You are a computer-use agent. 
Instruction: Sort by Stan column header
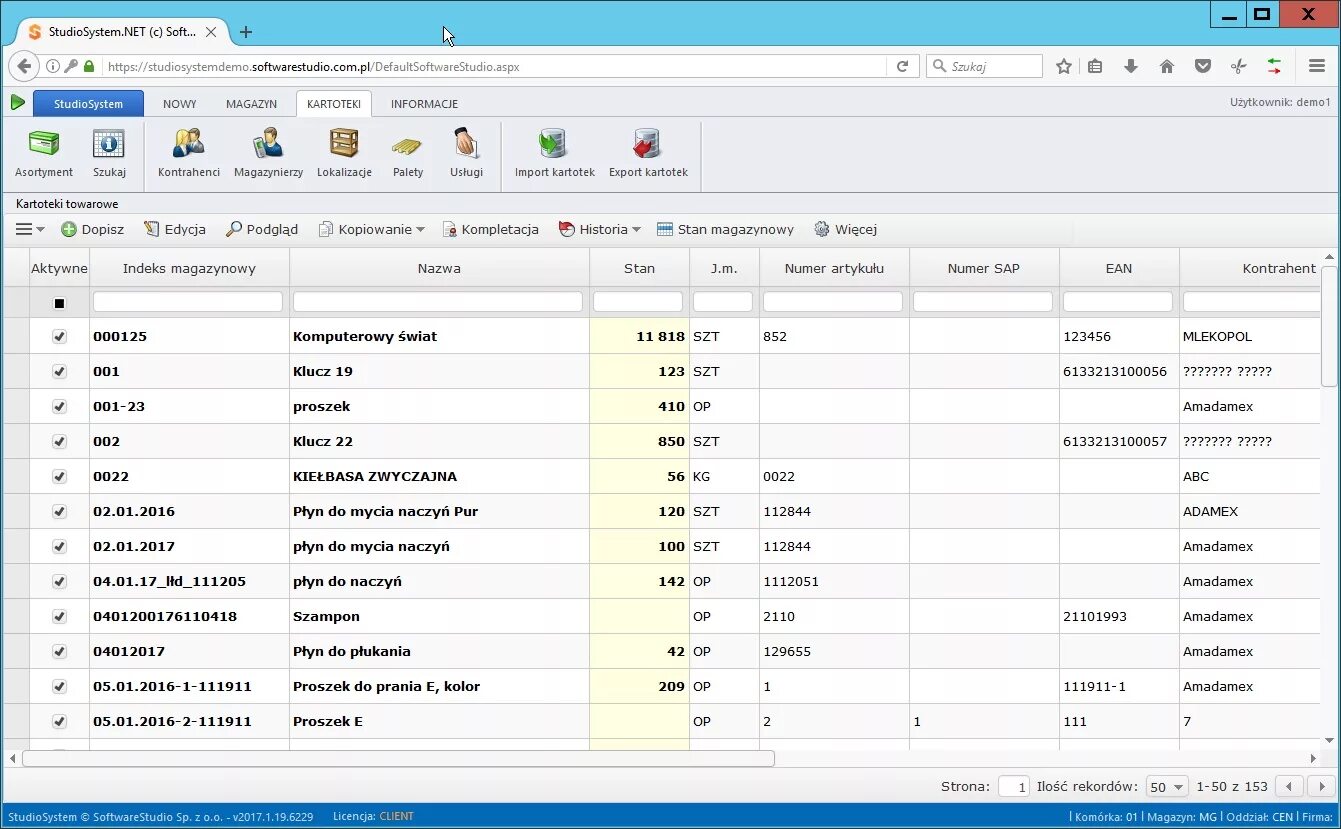pyautogui.click(x=639, y=268)
